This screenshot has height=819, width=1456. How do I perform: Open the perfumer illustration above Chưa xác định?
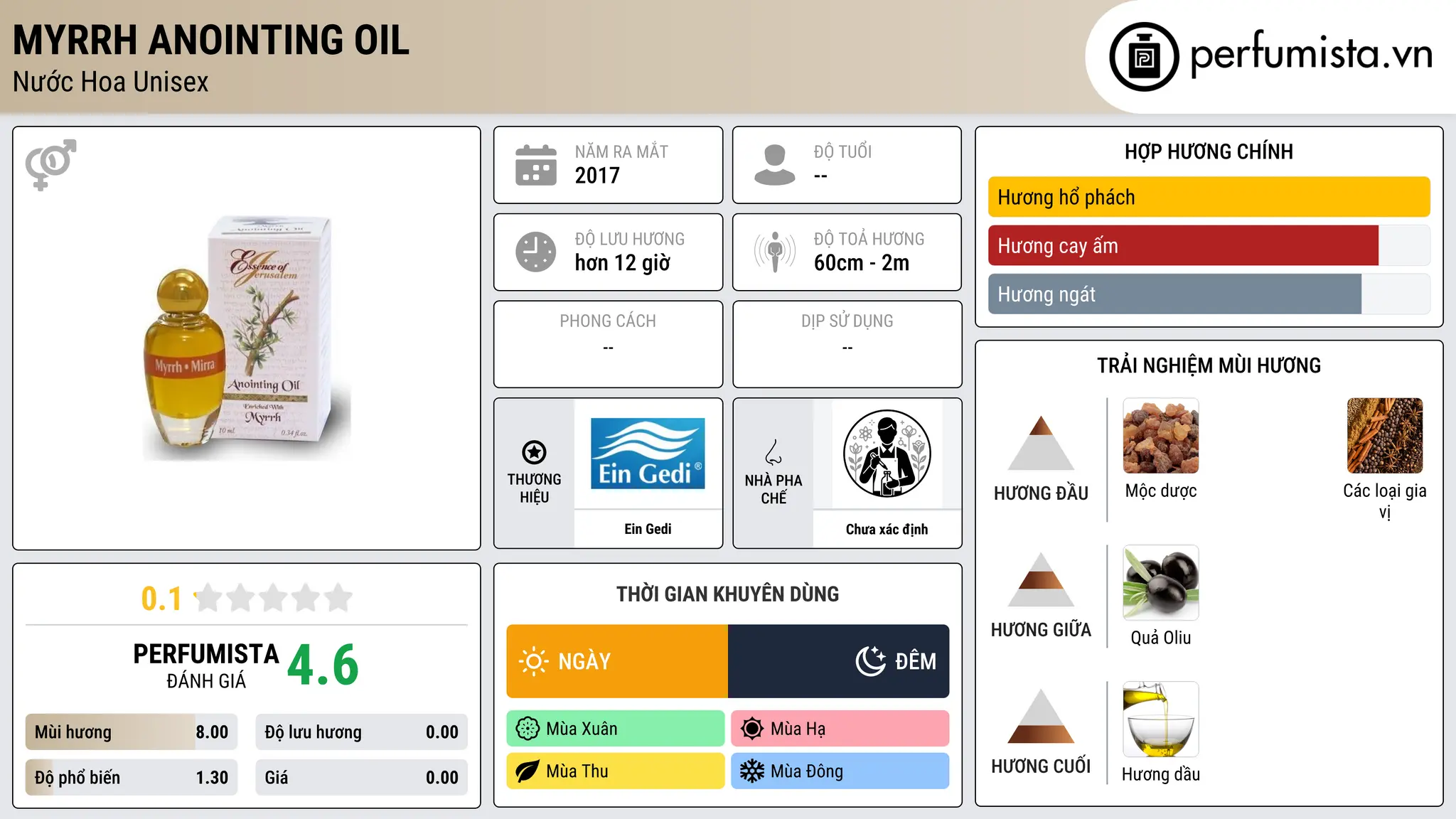pyautogui.click(x=887, y=454)
